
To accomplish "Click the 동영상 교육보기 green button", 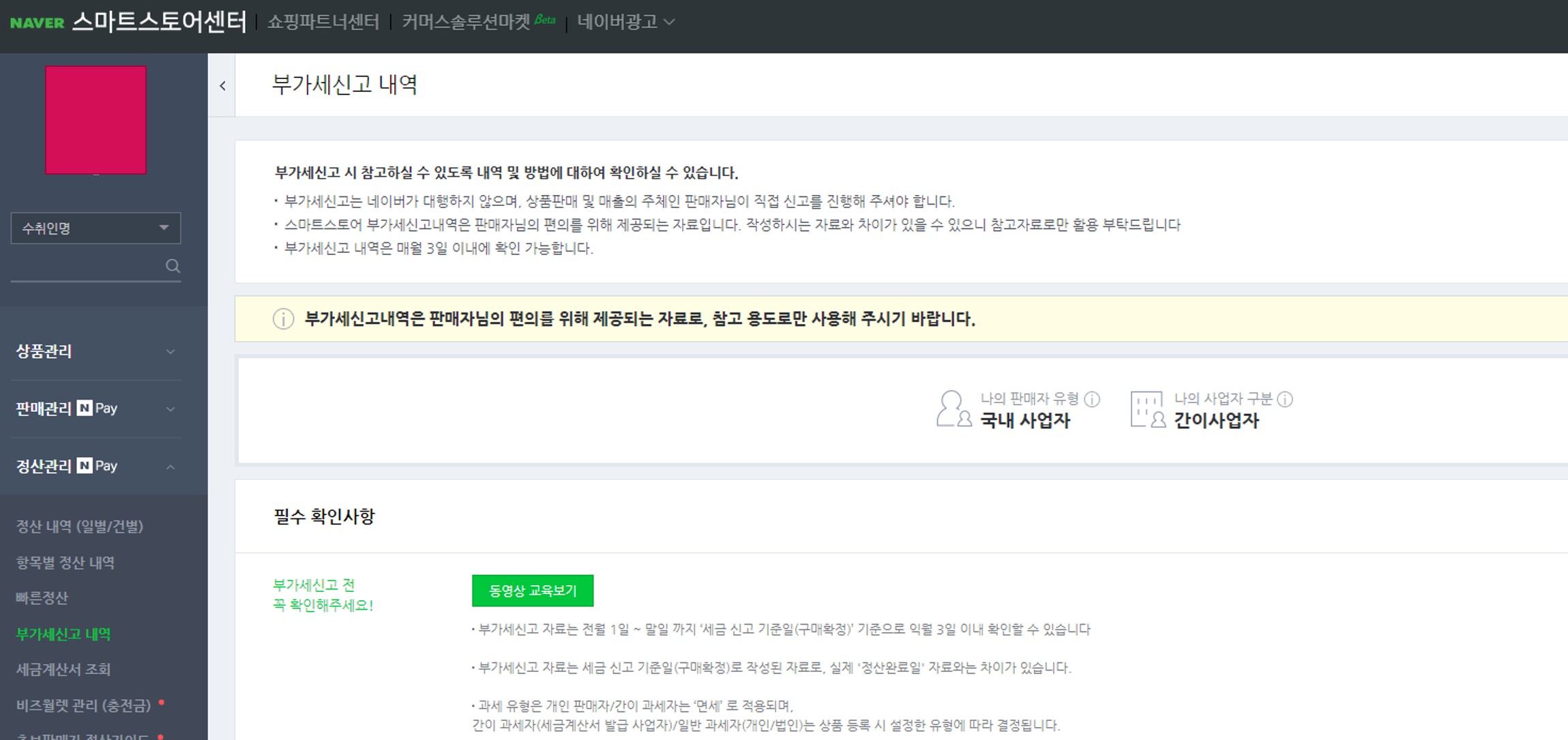I will point(532,591).
